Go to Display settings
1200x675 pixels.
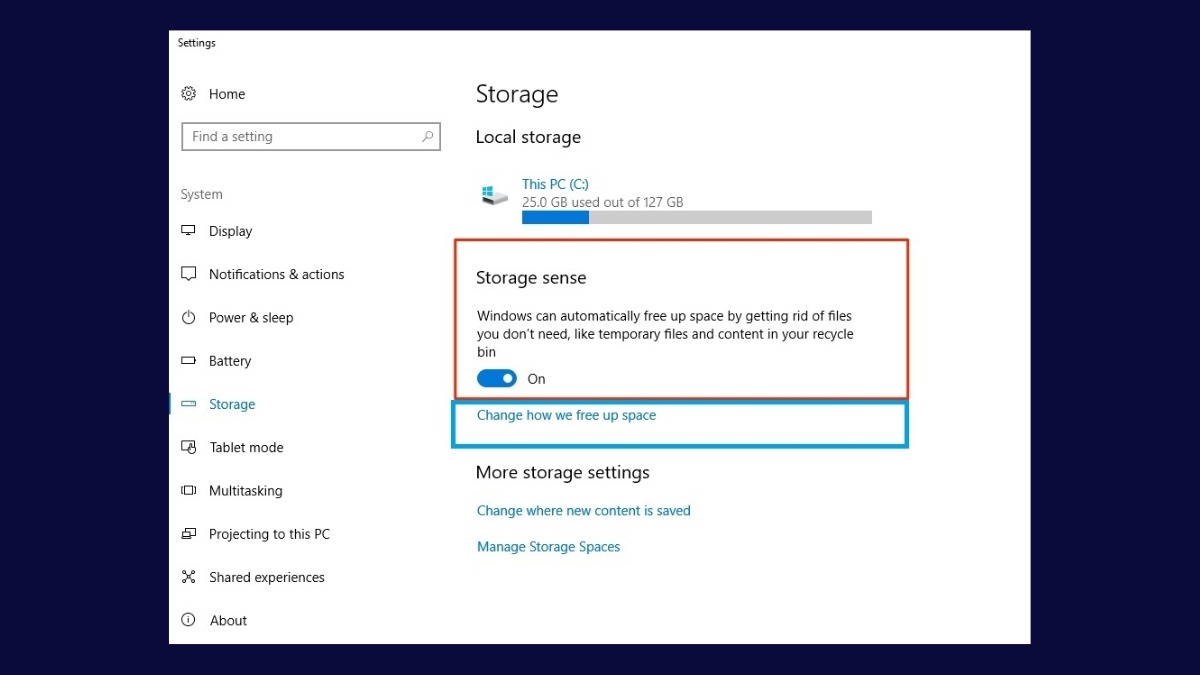click(x=230, y=231)
